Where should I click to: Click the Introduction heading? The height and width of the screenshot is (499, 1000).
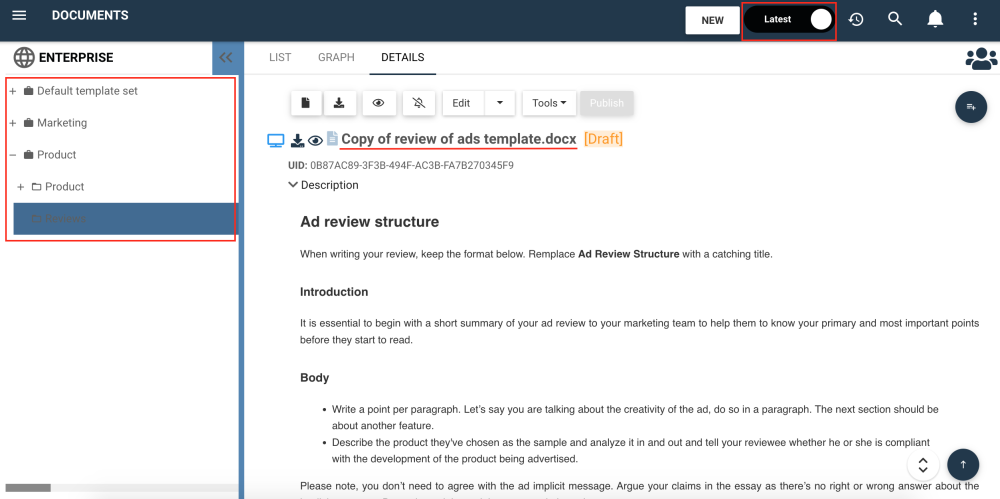coord(334,292)
